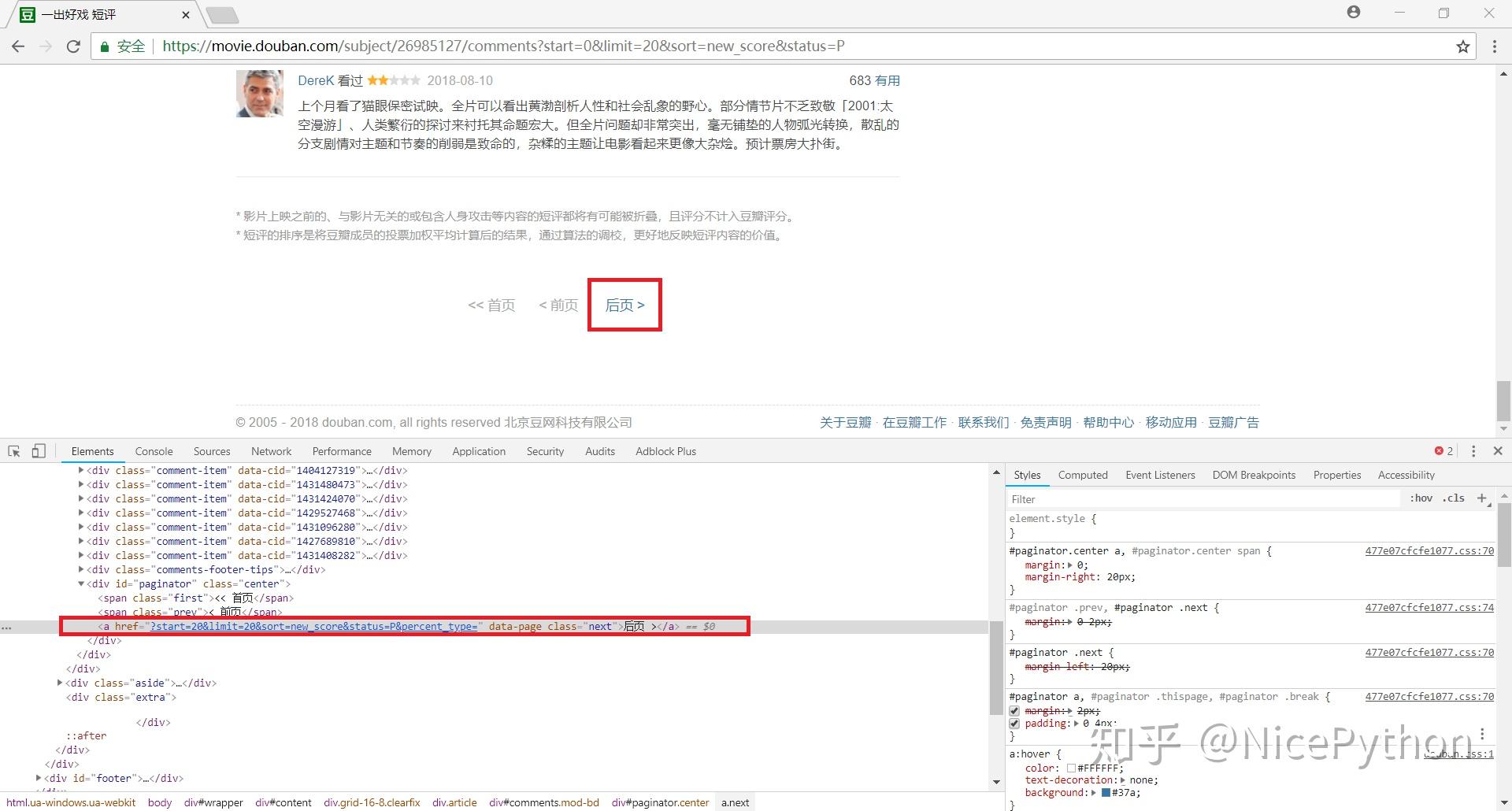This screenshot has width=1512, height=811.
Task: Open the Chrome browser menu icon
Action: pyautogui.click(x=1494, y=46)
